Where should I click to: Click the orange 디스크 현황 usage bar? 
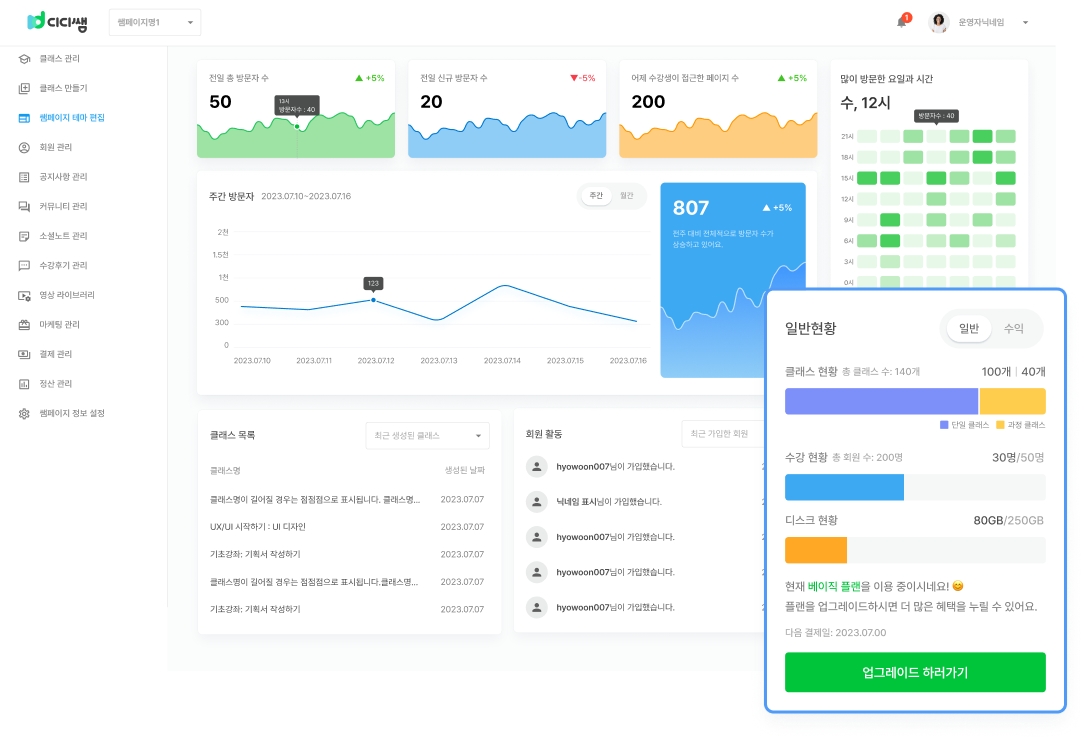click(815, 550)
